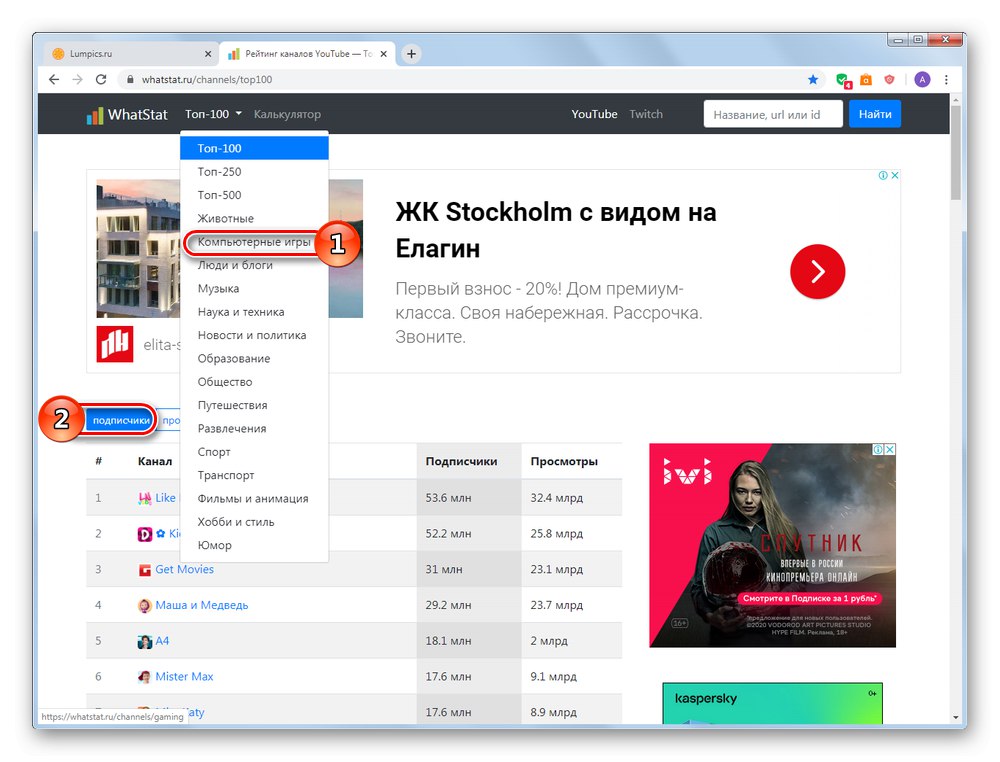Choose Хобби и стиль category

point(254,522)
